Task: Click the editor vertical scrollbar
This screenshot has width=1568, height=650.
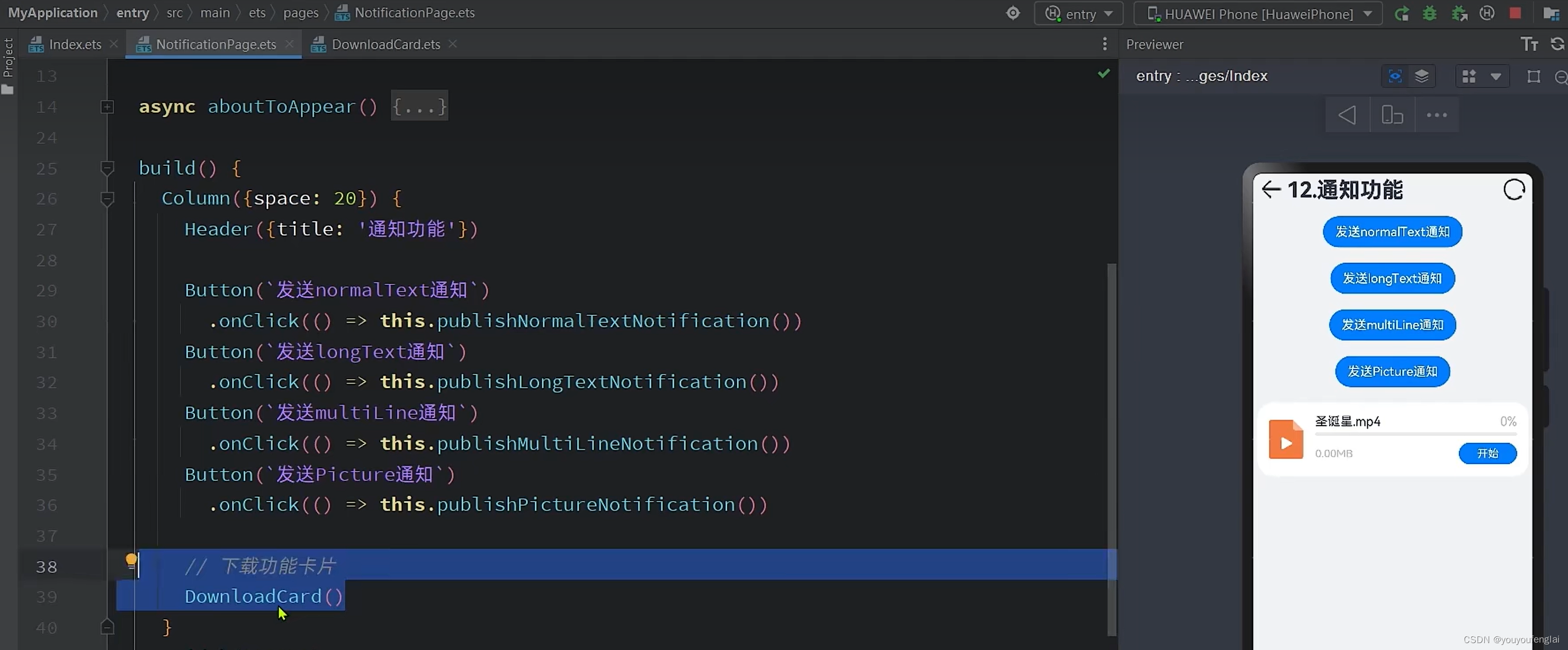Action: coord(1112,450)
